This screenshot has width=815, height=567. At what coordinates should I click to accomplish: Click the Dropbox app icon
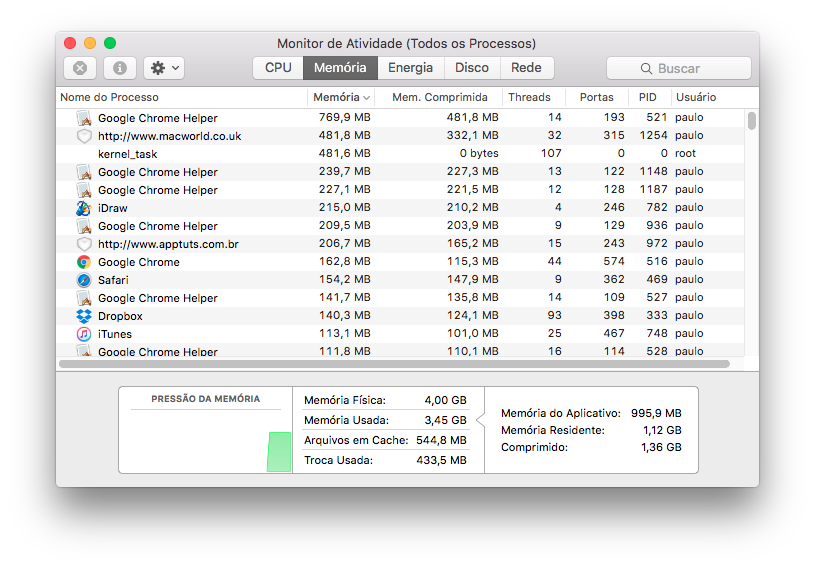(x=84, y=316)
